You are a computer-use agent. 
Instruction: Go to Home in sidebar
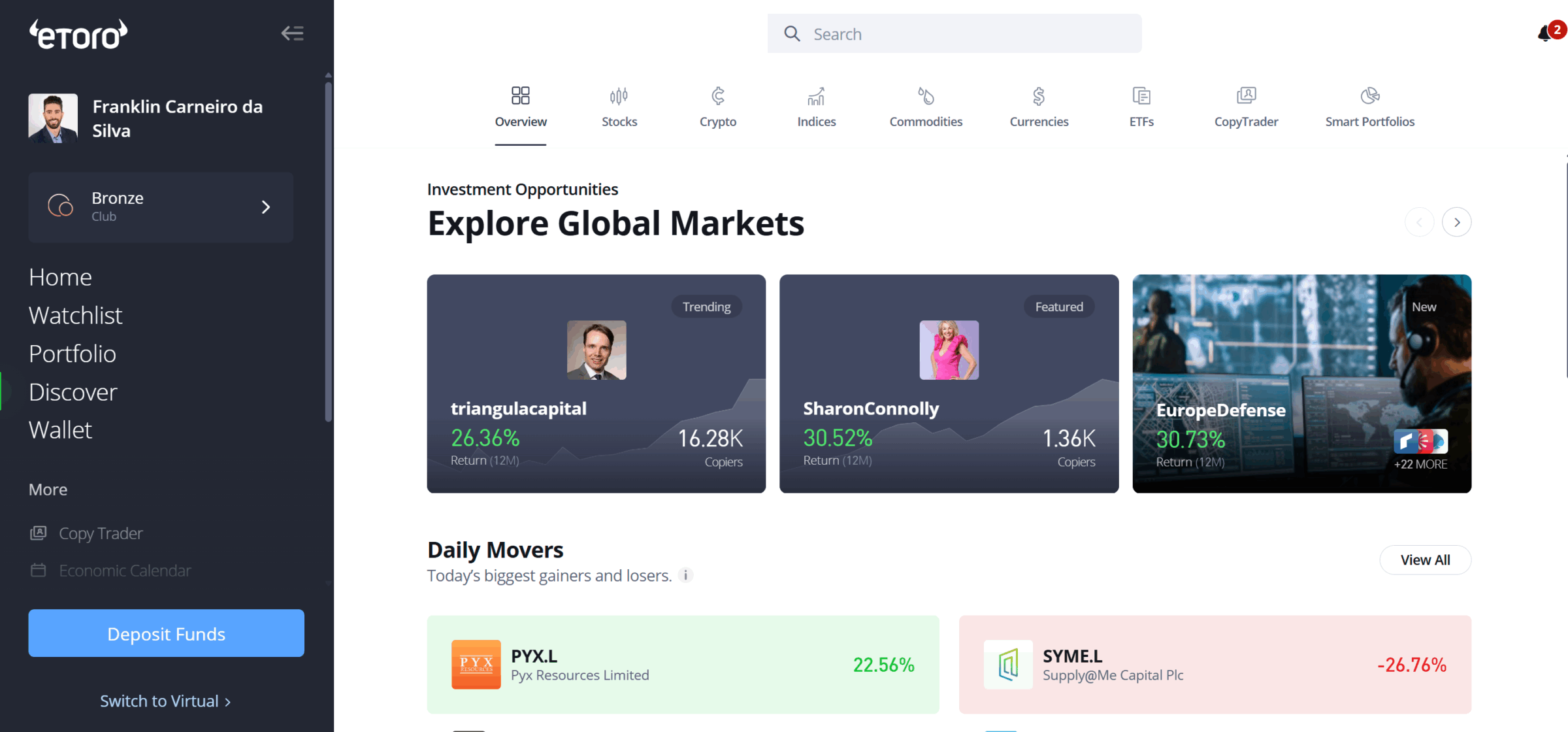pos(60,277)
